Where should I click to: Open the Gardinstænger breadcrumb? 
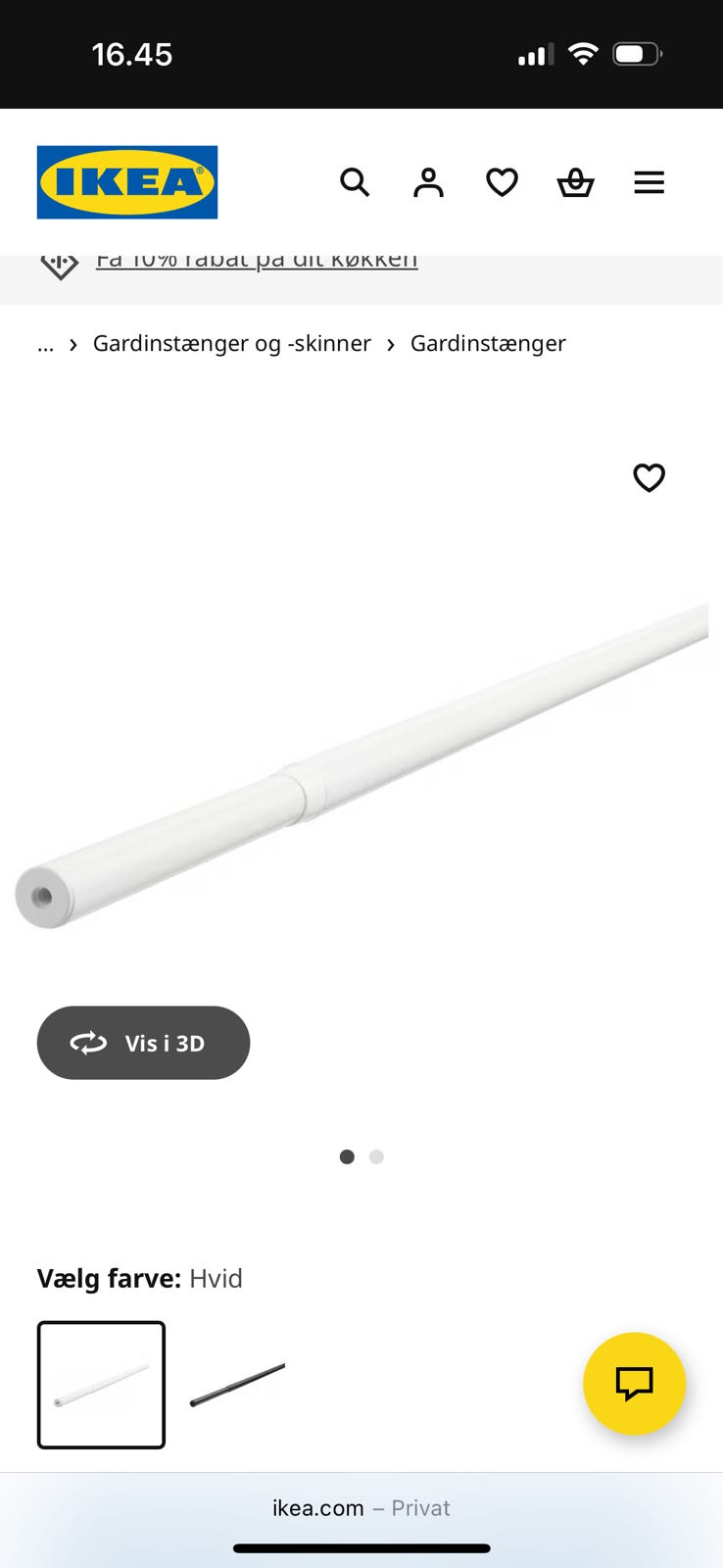tap(488, 344)
